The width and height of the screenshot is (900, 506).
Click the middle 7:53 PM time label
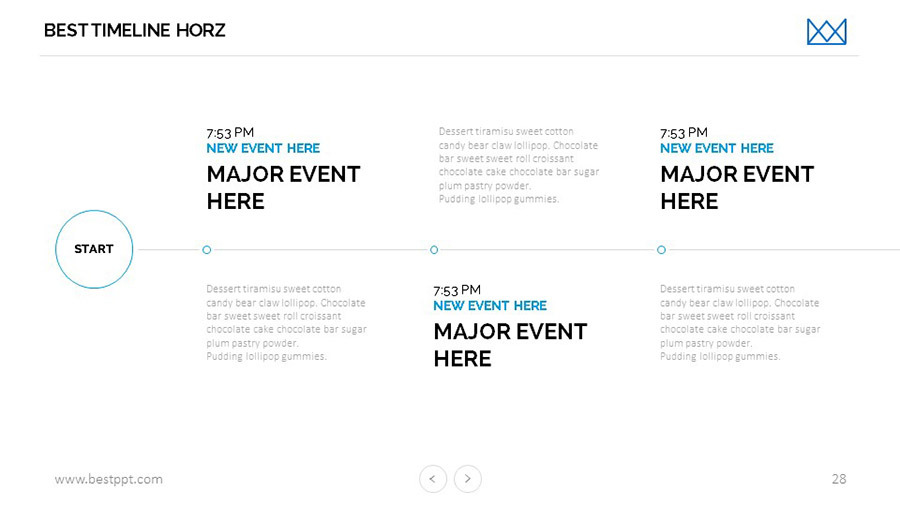pyautogui.click(x=457, y=290)
